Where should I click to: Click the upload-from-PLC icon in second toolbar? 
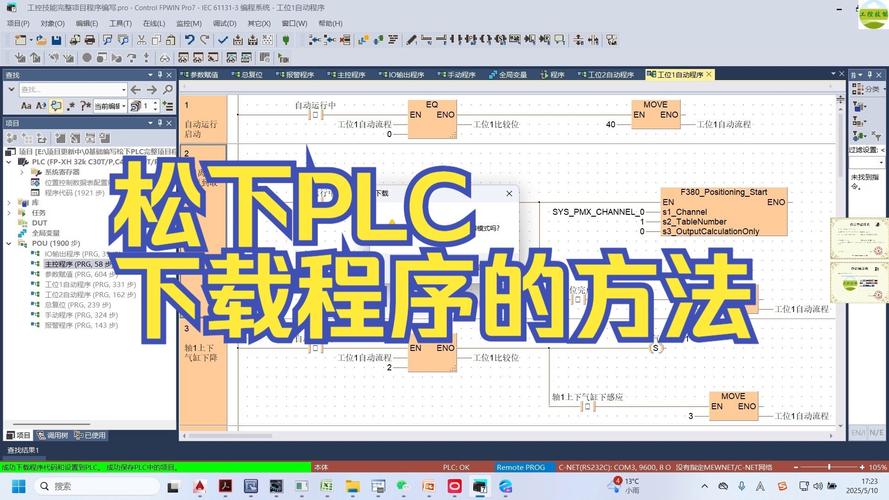[x=35, y=58]
